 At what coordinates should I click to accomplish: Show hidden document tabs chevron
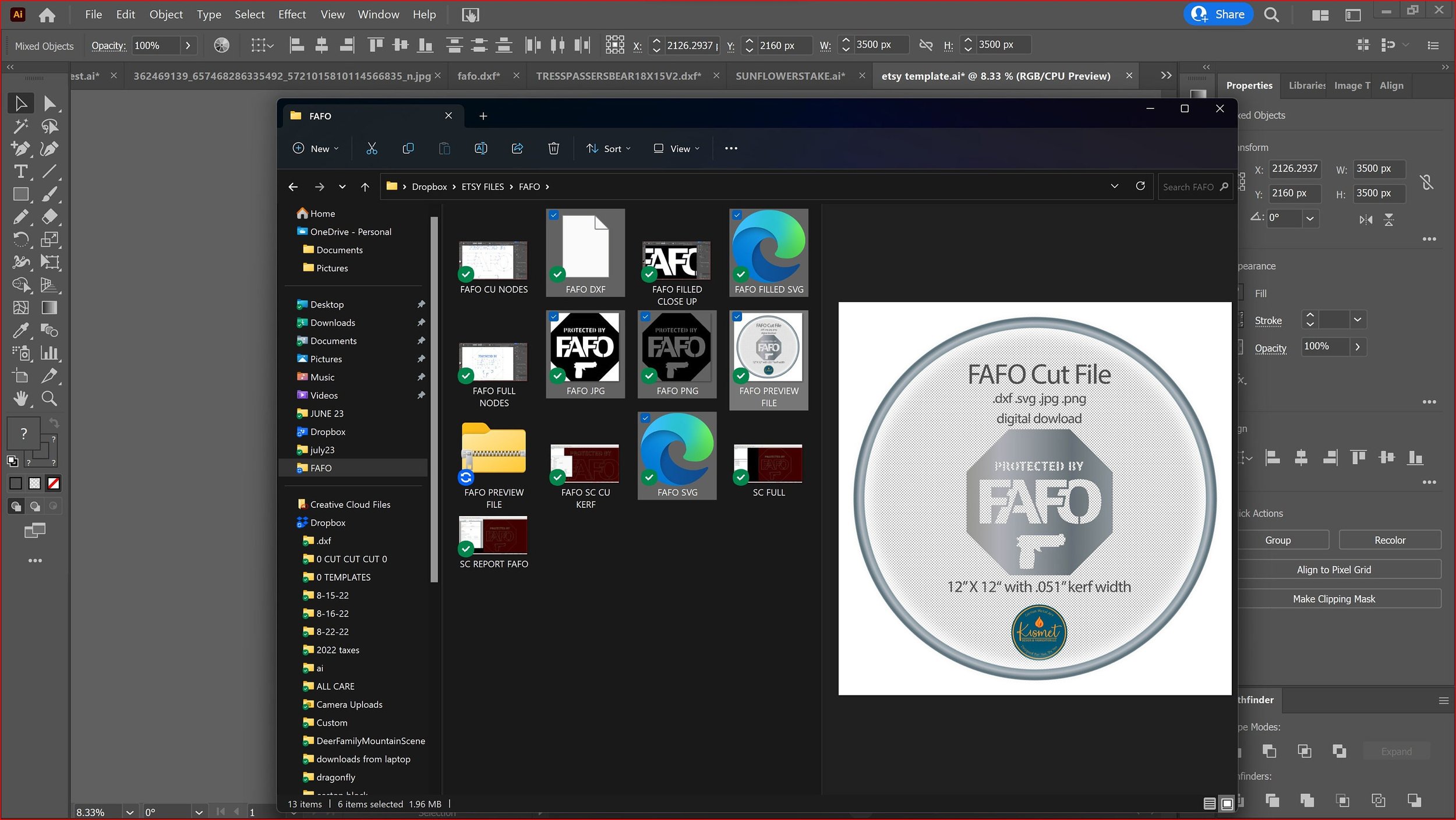pos(1165,76)
